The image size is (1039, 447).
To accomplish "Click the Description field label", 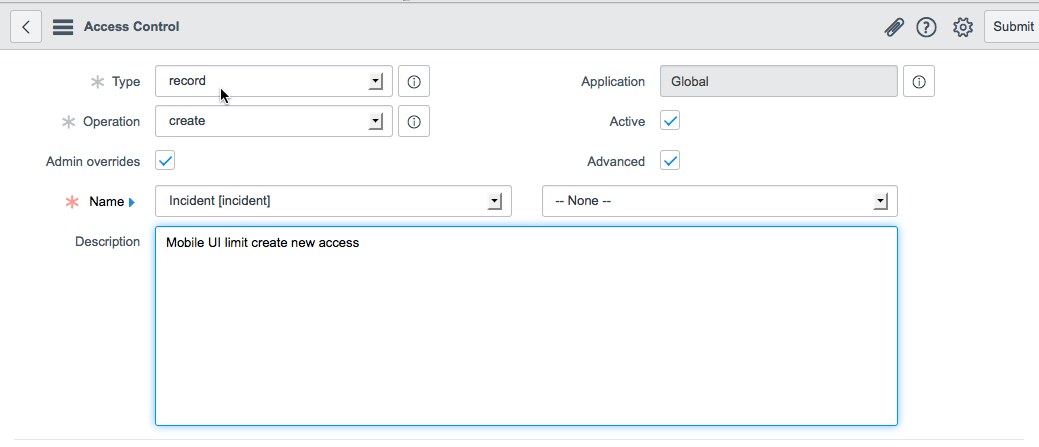I will tap(107, 242).
